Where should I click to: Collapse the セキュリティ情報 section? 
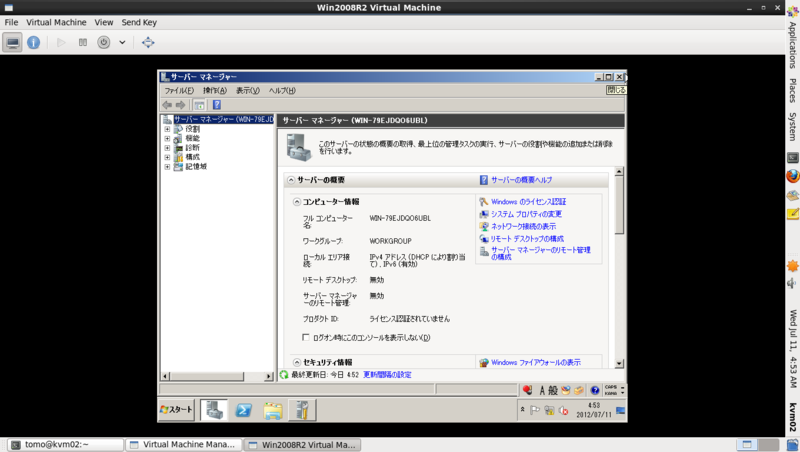pyautogui.click(x=296, y=363)
